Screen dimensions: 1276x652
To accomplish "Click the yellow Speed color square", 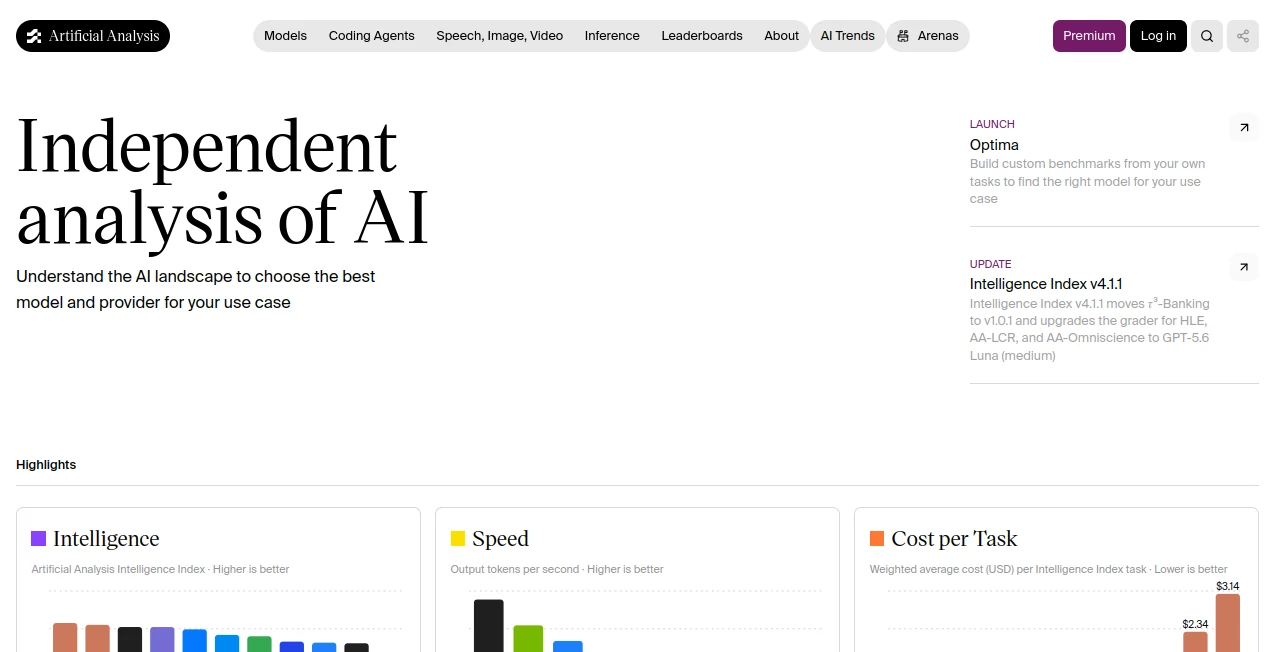I will tap(458, 538).
